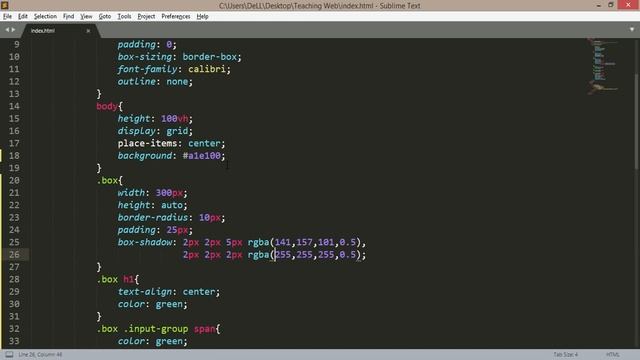This screenshot has width=640, height=360.
Task: Open the Preferences menu
Action: 176,16
